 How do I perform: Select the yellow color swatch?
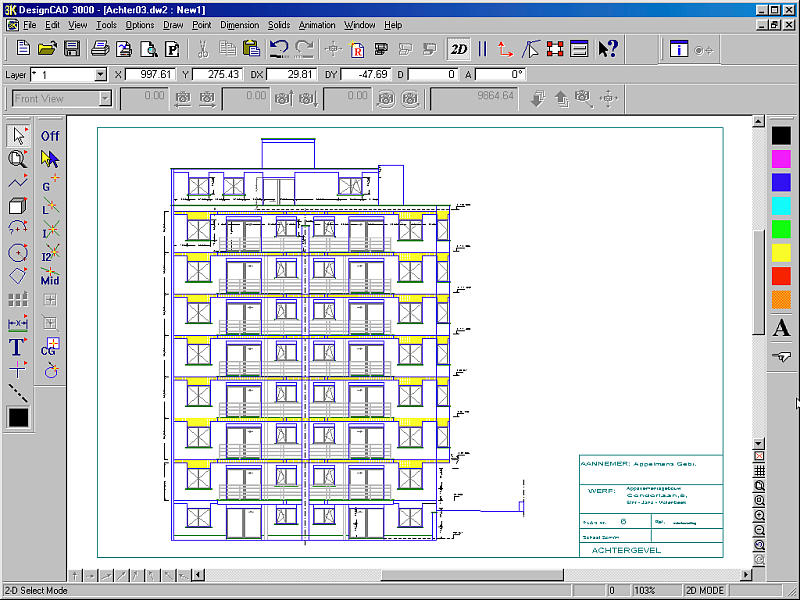[x=781, y=252]
